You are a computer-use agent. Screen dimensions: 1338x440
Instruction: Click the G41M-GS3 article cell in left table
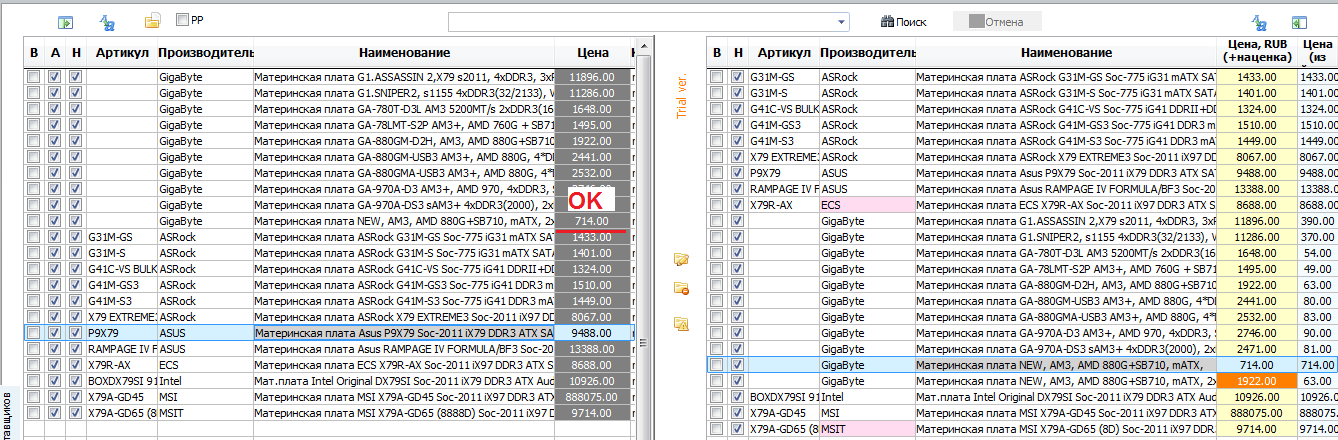[120, 284]
